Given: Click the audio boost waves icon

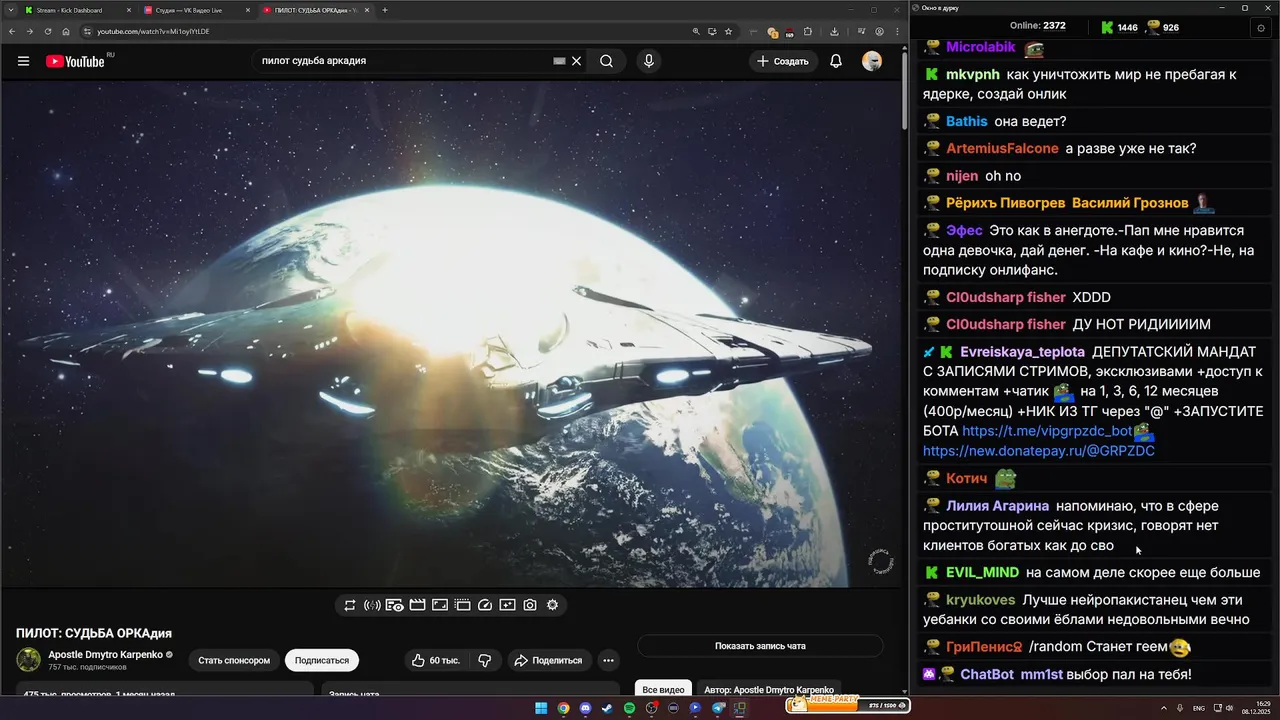Looking at the screenshot, I should click(x=372, y=605).
